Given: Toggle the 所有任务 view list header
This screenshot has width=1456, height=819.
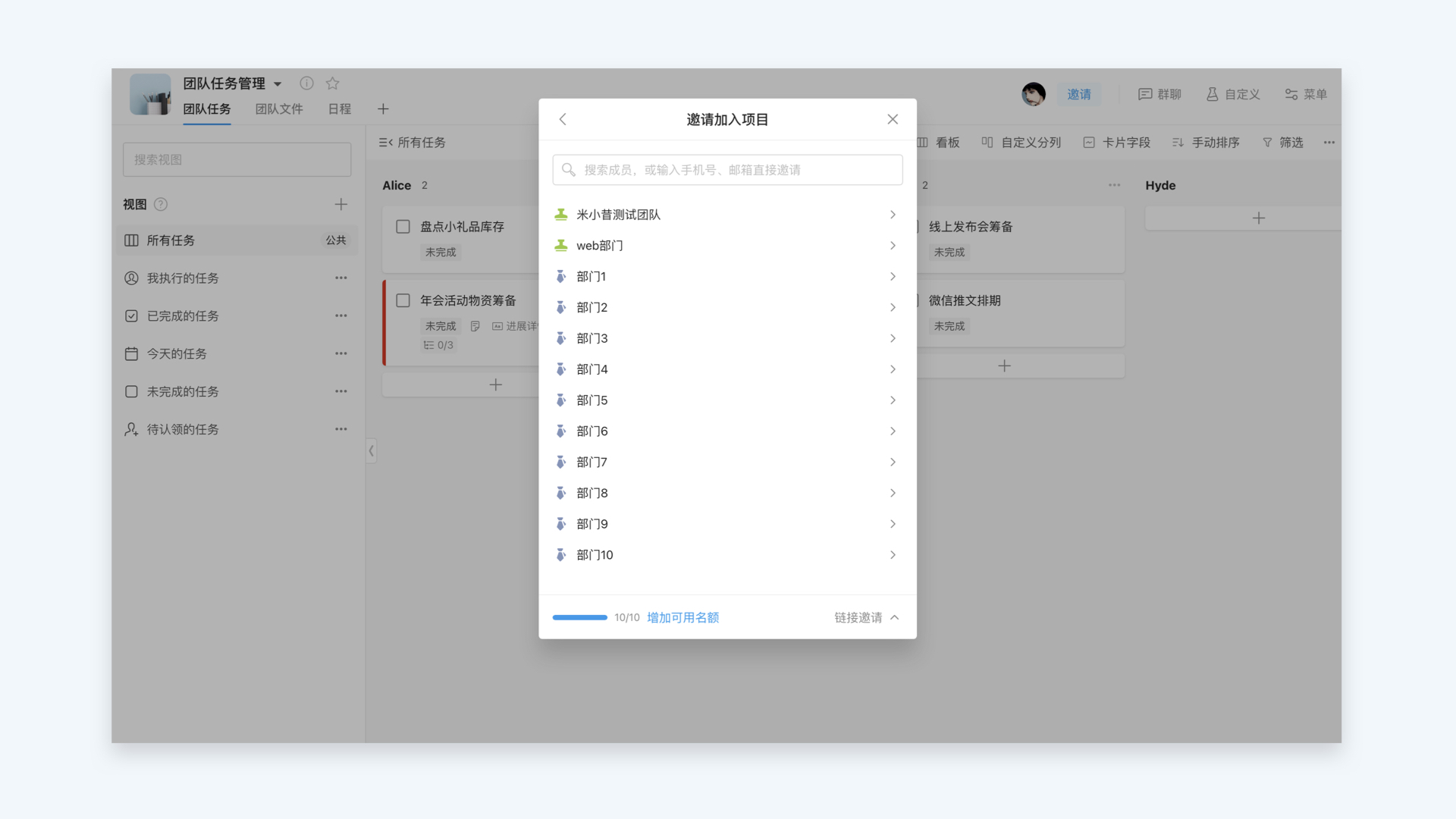Looking at the screenshot, I should coord(412,143).
